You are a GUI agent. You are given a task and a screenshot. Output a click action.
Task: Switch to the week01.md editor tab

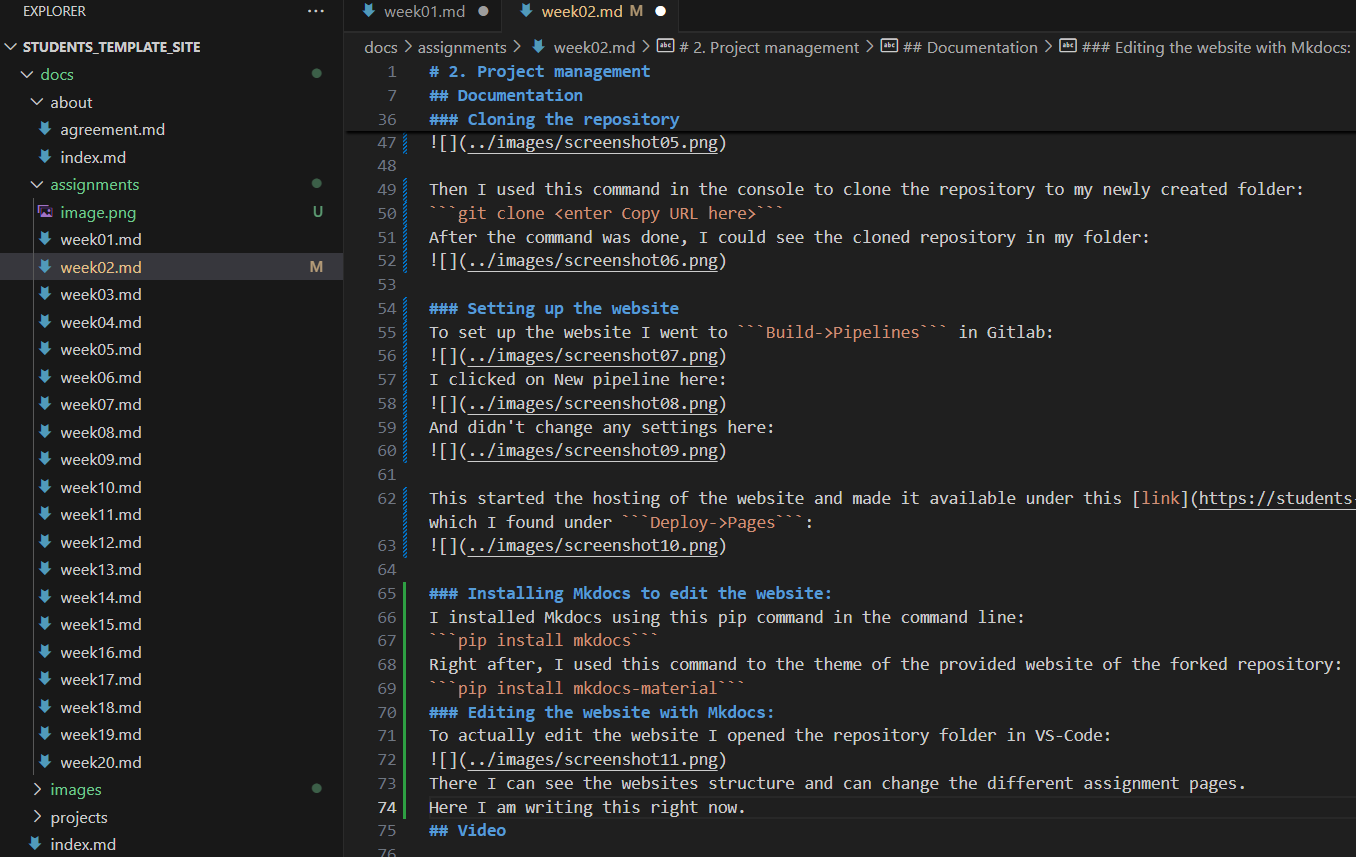click(x=426, y=12)
